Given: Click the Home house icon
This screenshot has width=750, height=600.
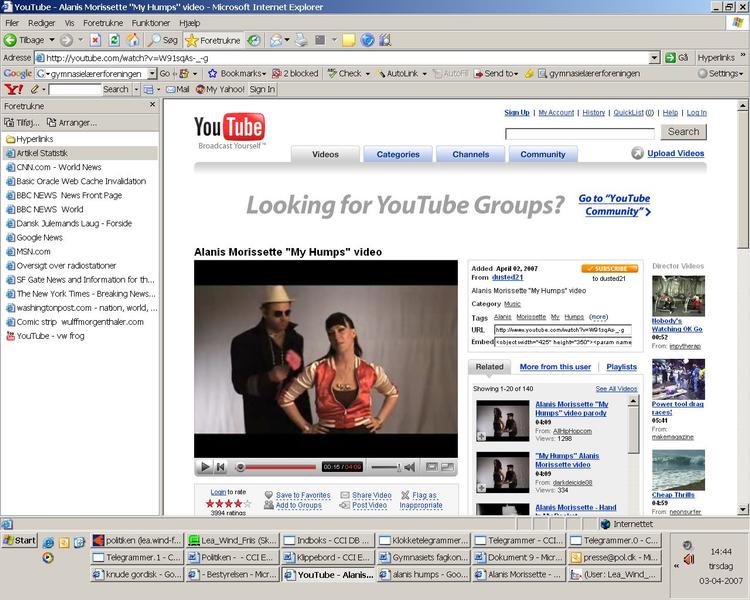Looking at the screenshot, I should pos(132,40).
